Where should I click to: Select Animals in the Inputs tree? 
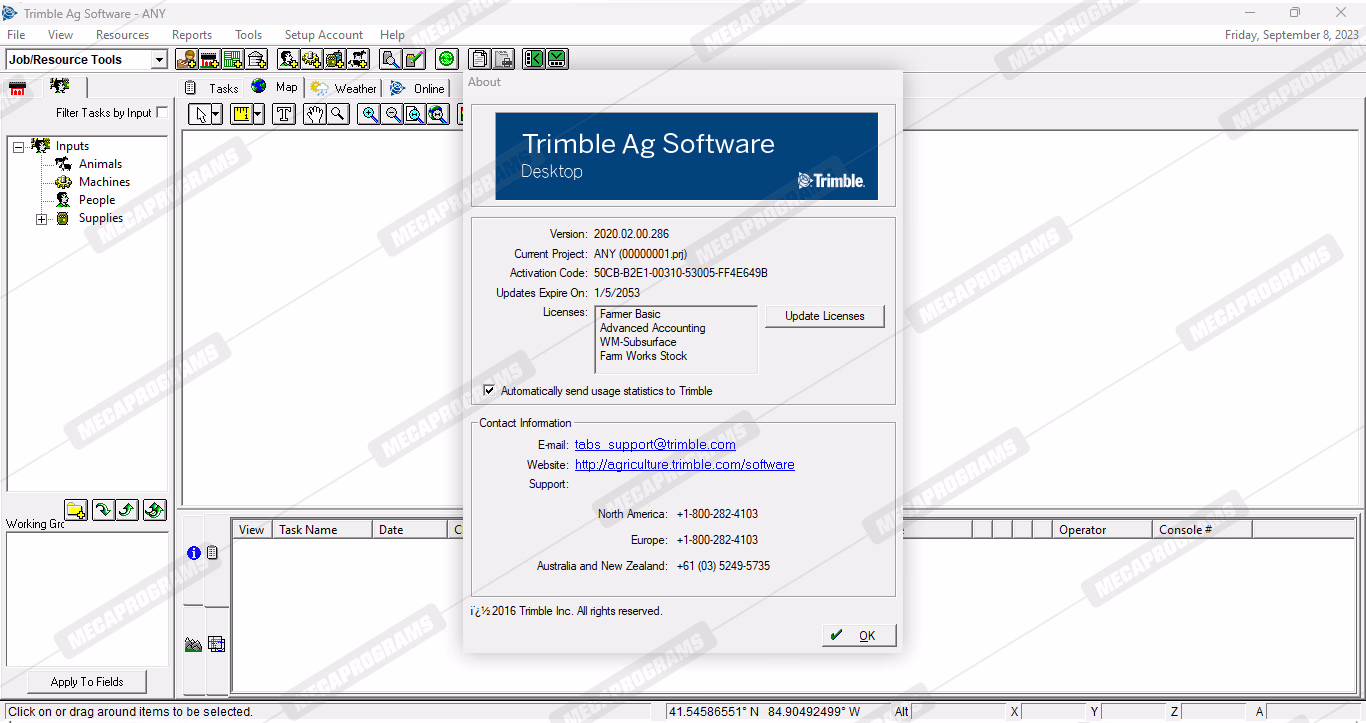pos(100,164)
